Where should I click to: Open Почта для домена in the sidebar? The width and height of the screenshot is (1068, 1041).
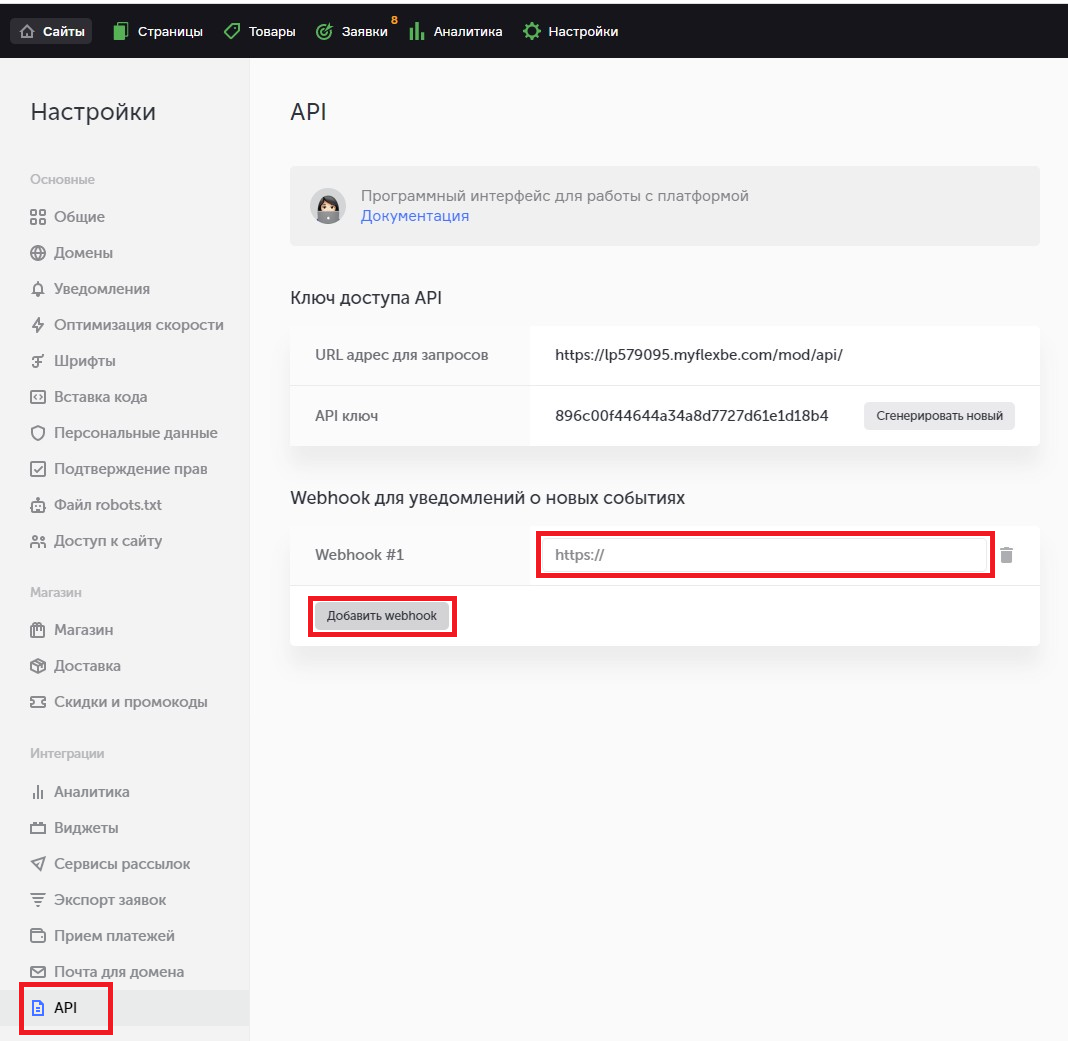pyautogui.click(x=108, y=972)
